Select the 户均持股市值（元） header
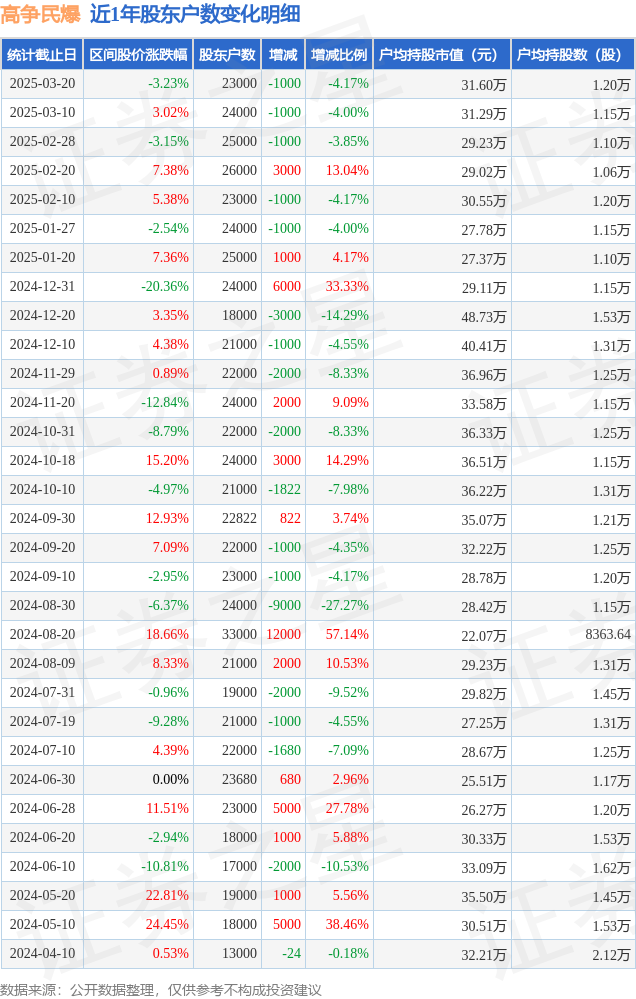Screen dimensions: 636x999 pos(442,55)
